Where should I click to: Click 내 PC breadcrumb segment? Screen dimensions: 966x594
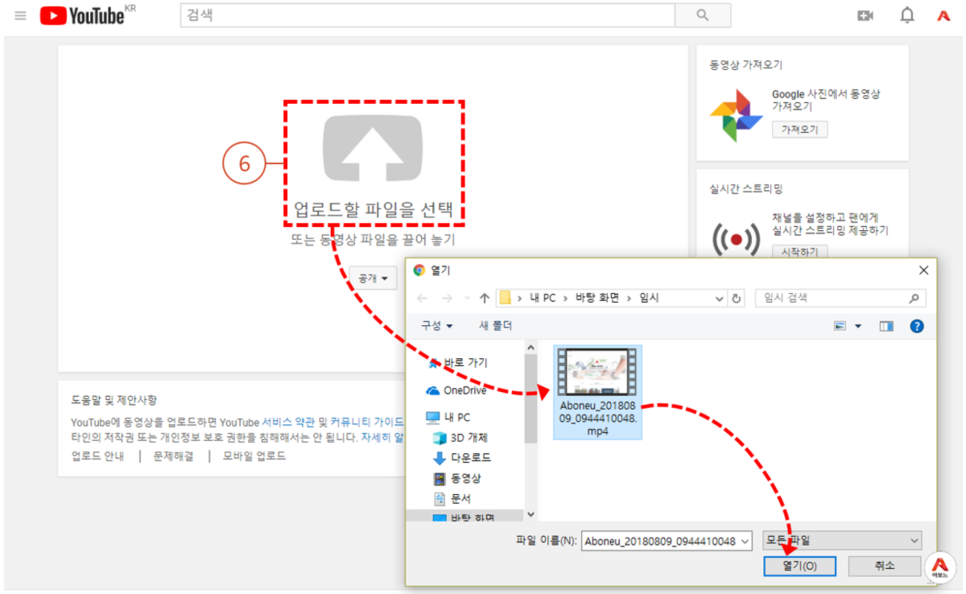[543, 298]
